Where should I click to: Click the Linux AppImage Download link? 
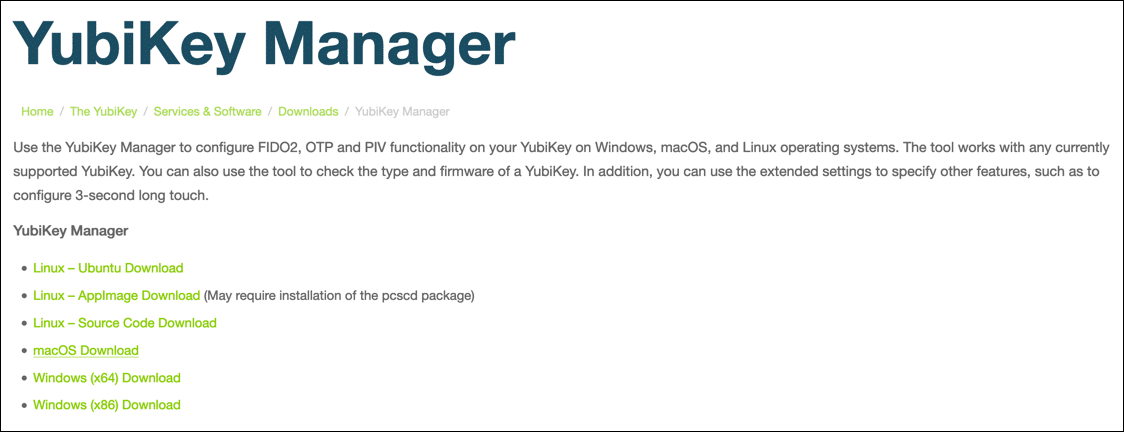pyautogui.click(x=116, y=296)
